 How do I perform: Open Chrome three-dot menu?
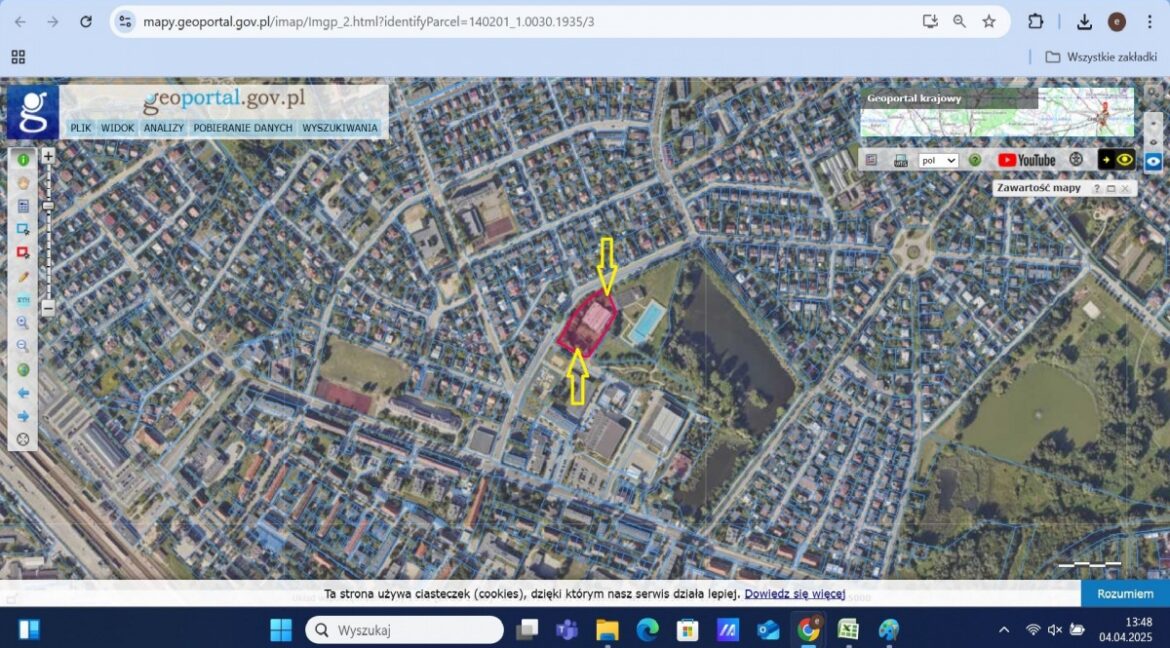tap(1150, 22)
